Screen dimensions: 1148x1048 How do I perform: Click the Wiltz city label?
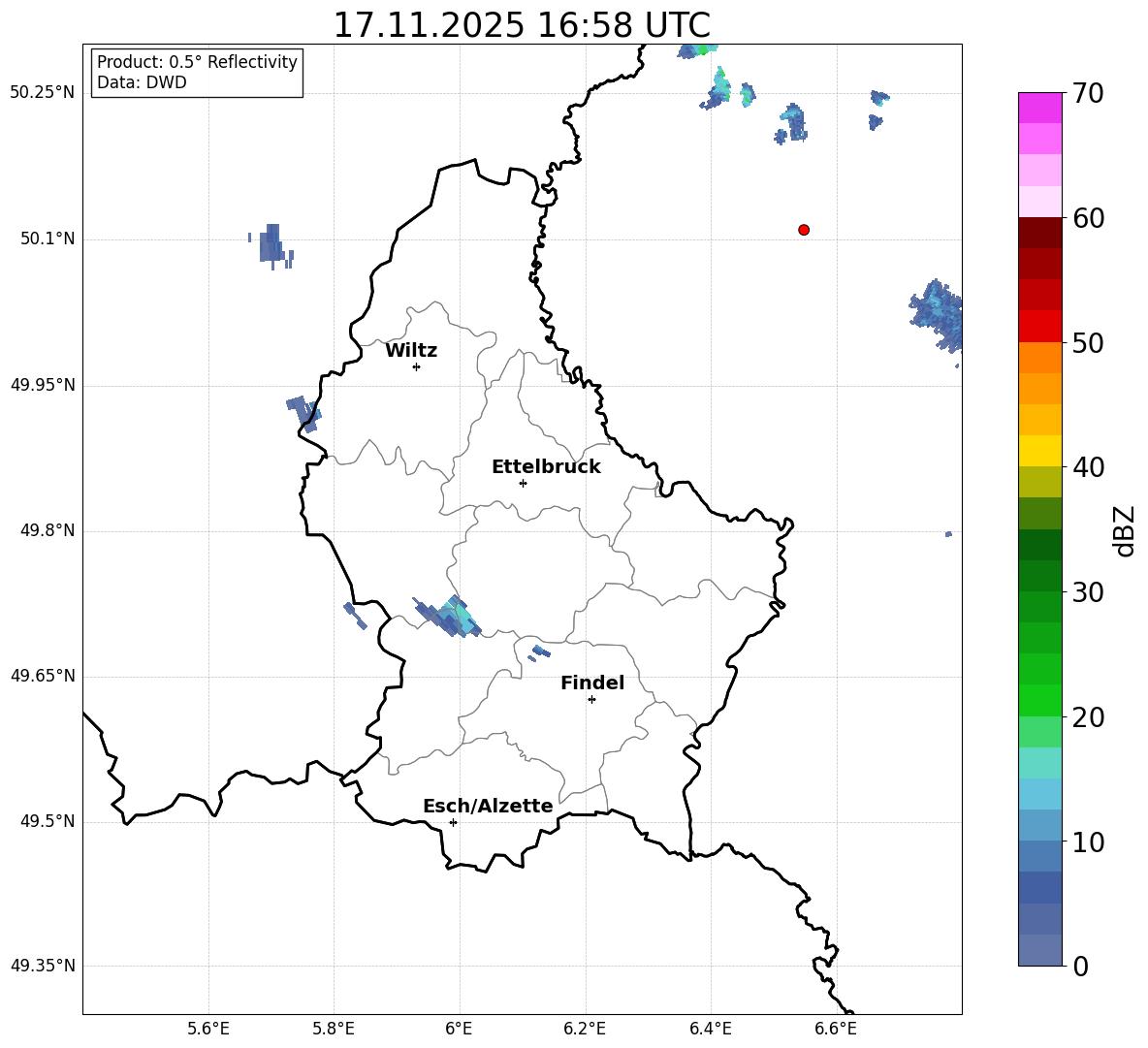pos(411,351)
